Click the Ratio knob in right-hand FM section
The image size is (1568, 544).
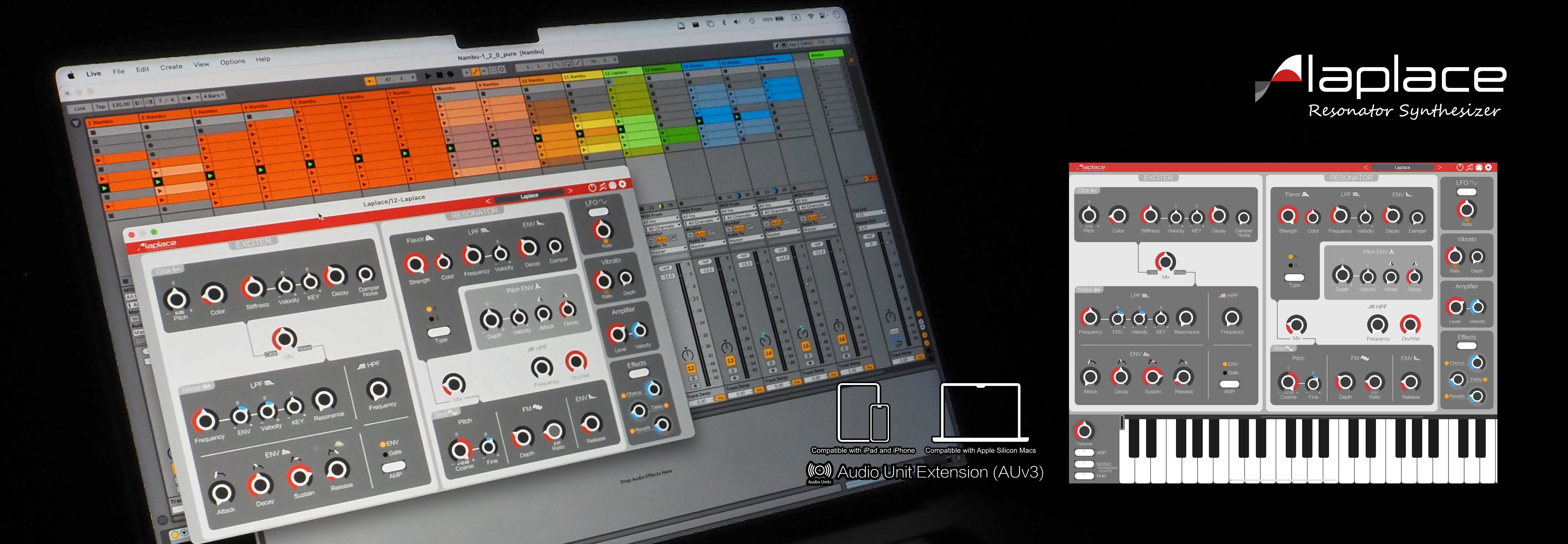1374,382
